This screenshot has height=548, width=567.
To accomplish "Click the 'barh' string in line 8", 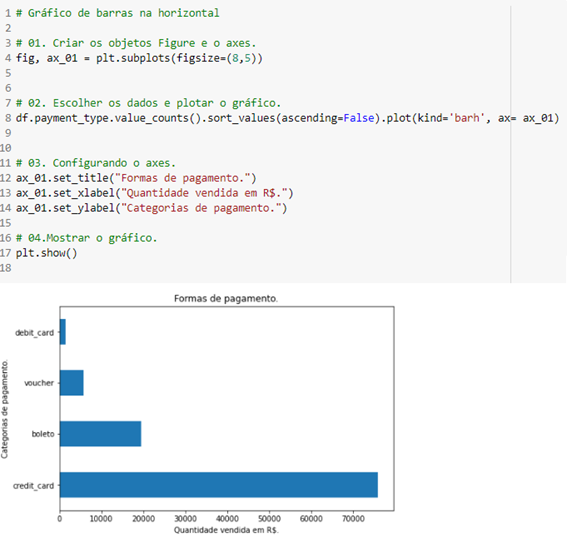I will (x=467, y=118).
